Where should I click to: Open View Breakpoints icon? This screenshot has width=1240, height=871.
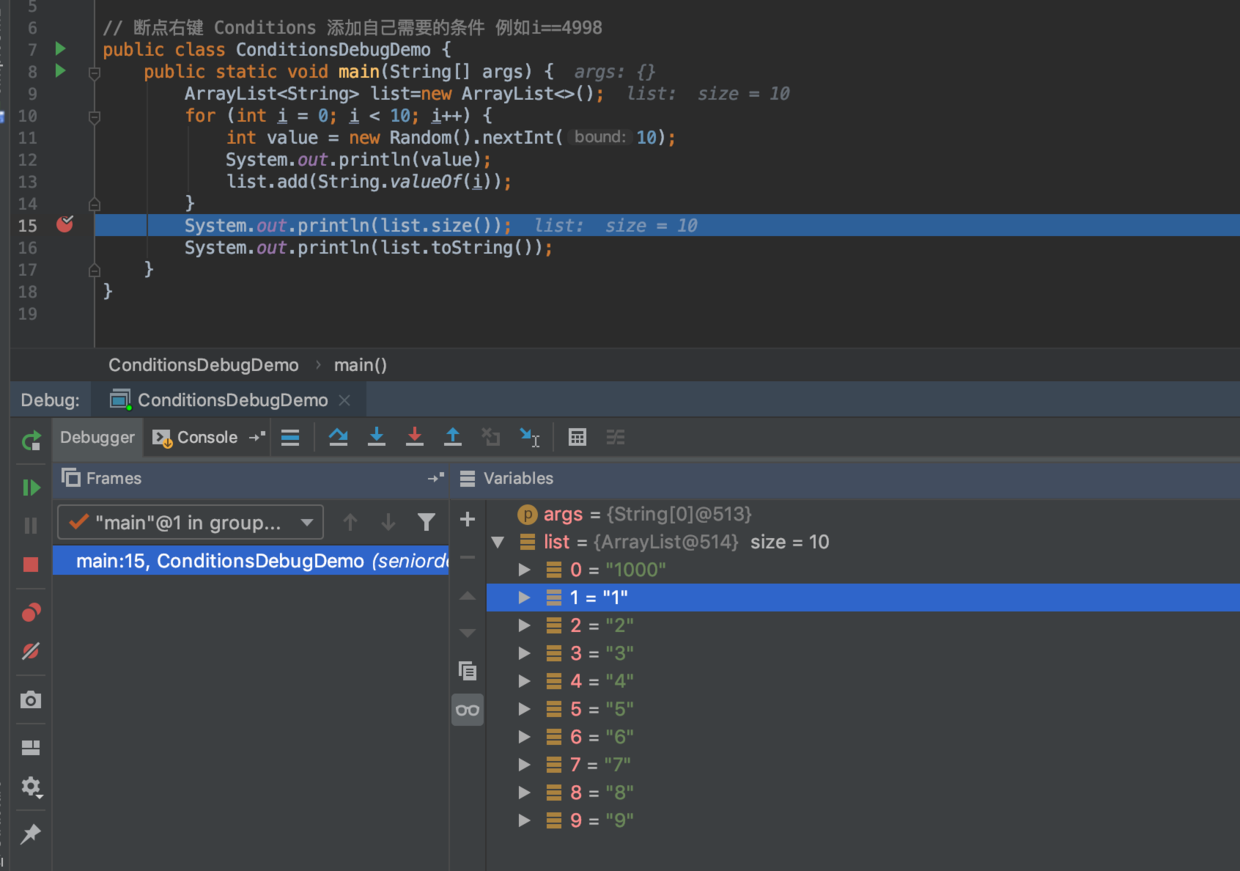tap(31, 612)
